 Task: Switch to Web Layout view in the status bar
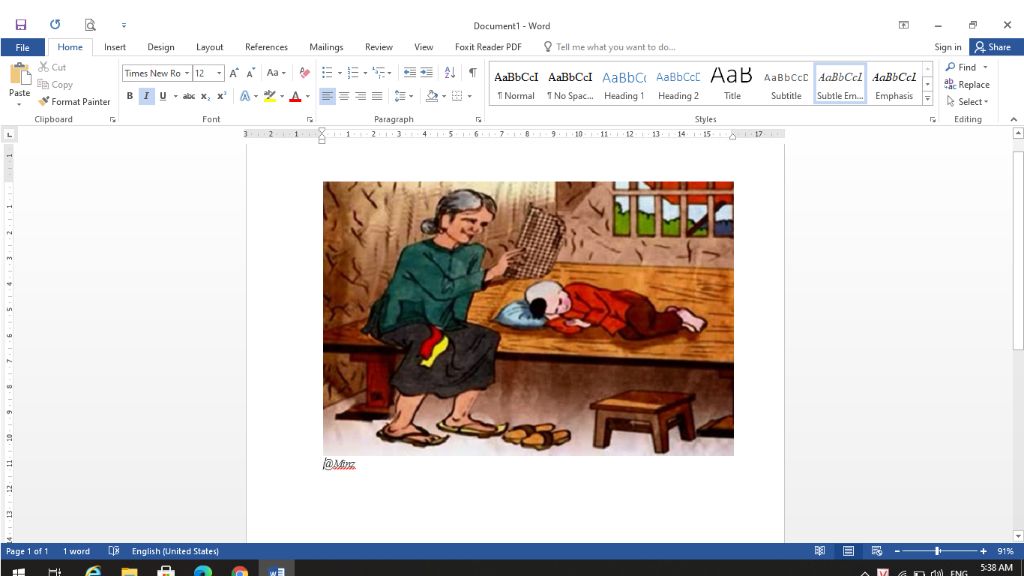pyautogui.click(x=877, y=551)
